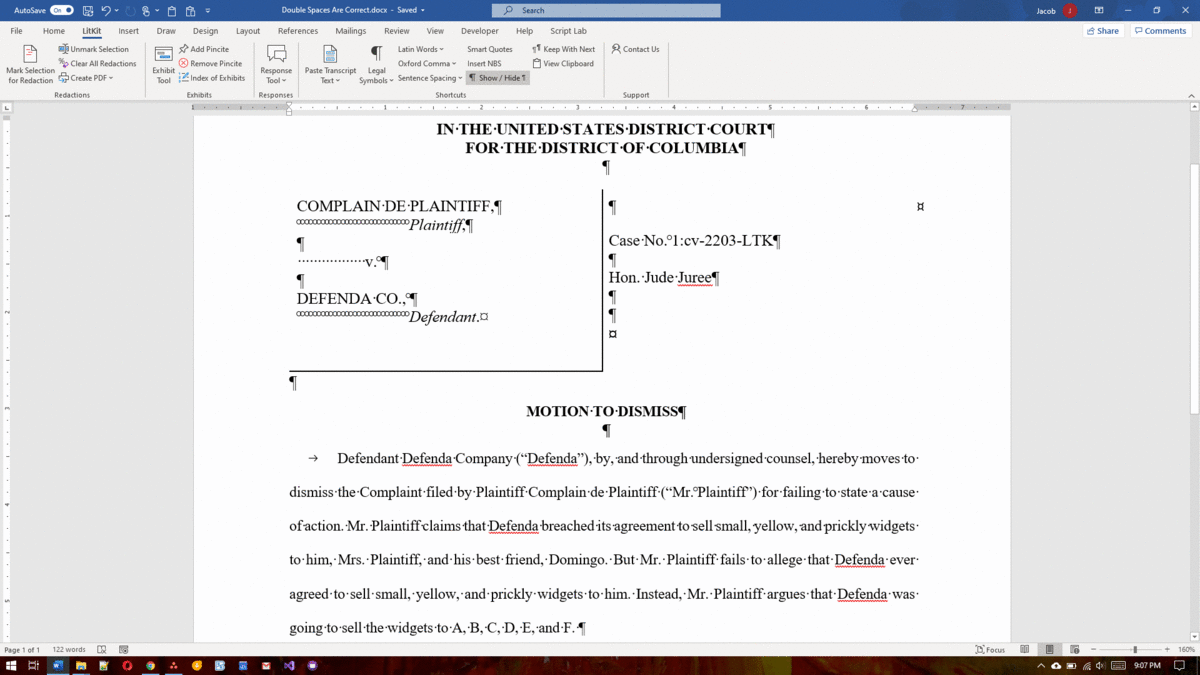Click Add Pincite

[204, 49]
